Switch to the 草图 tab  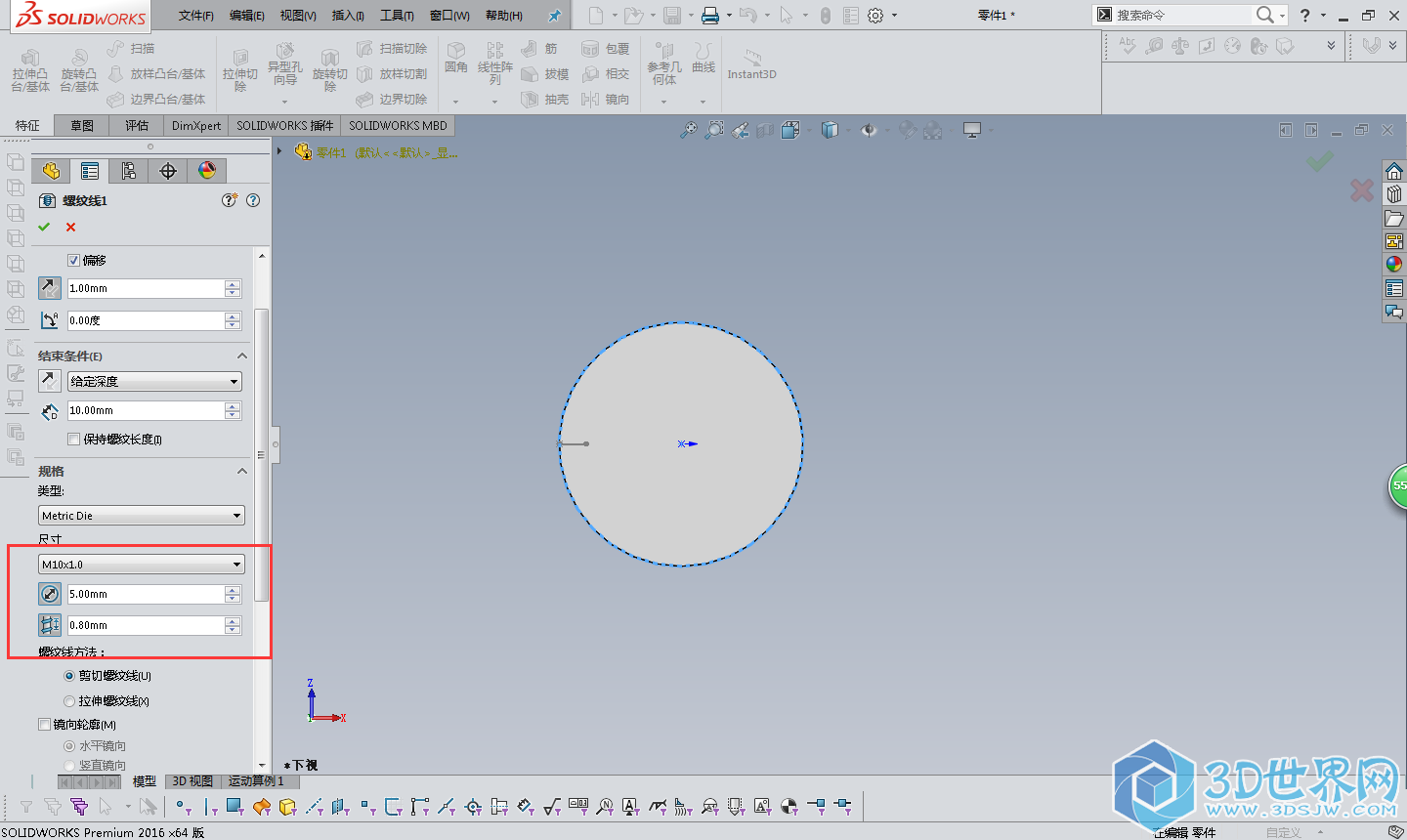click(82, 125)
